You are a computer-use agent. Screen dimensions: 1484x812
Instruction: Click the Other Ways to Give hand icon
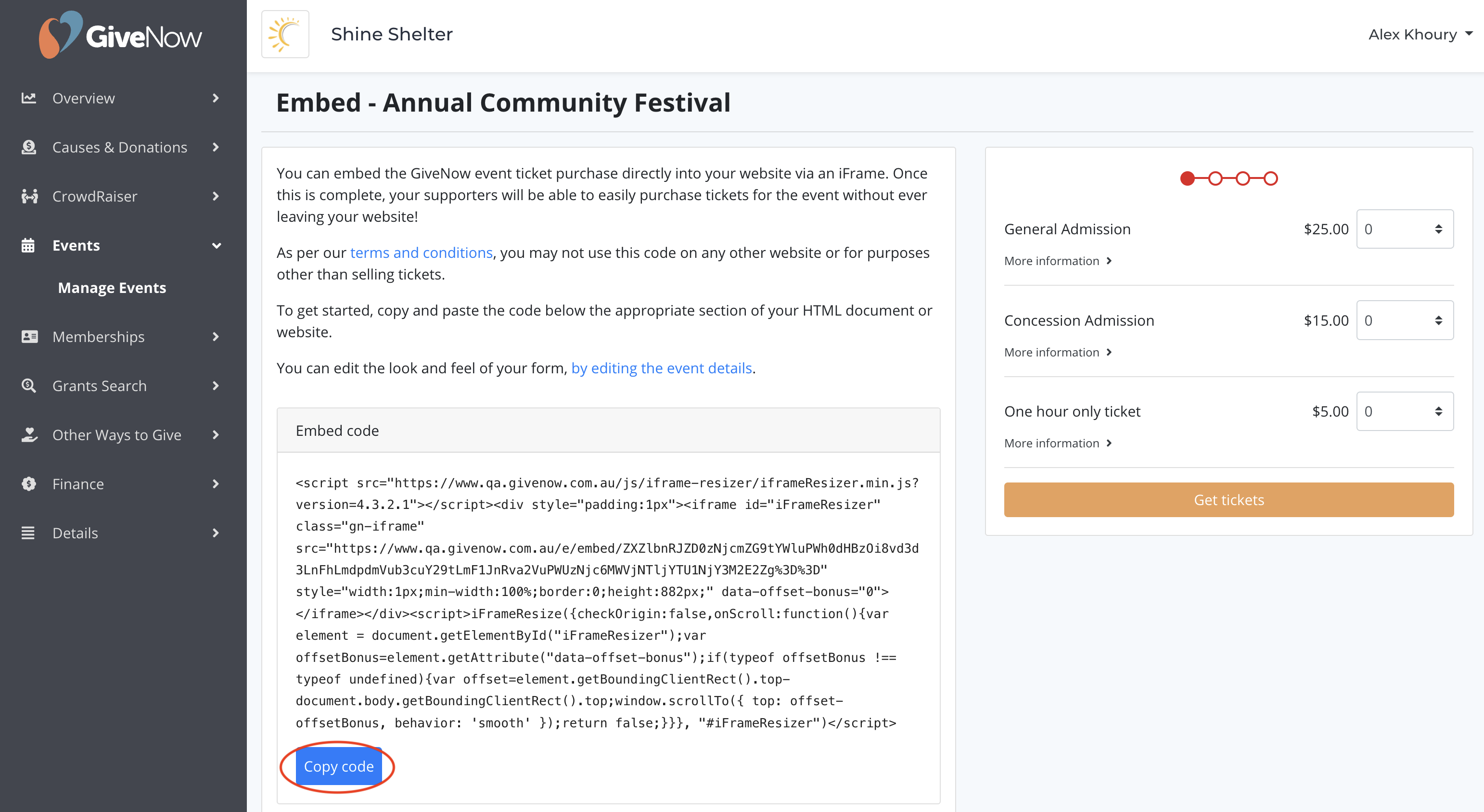pyautogui.click(x=29, y=435)
